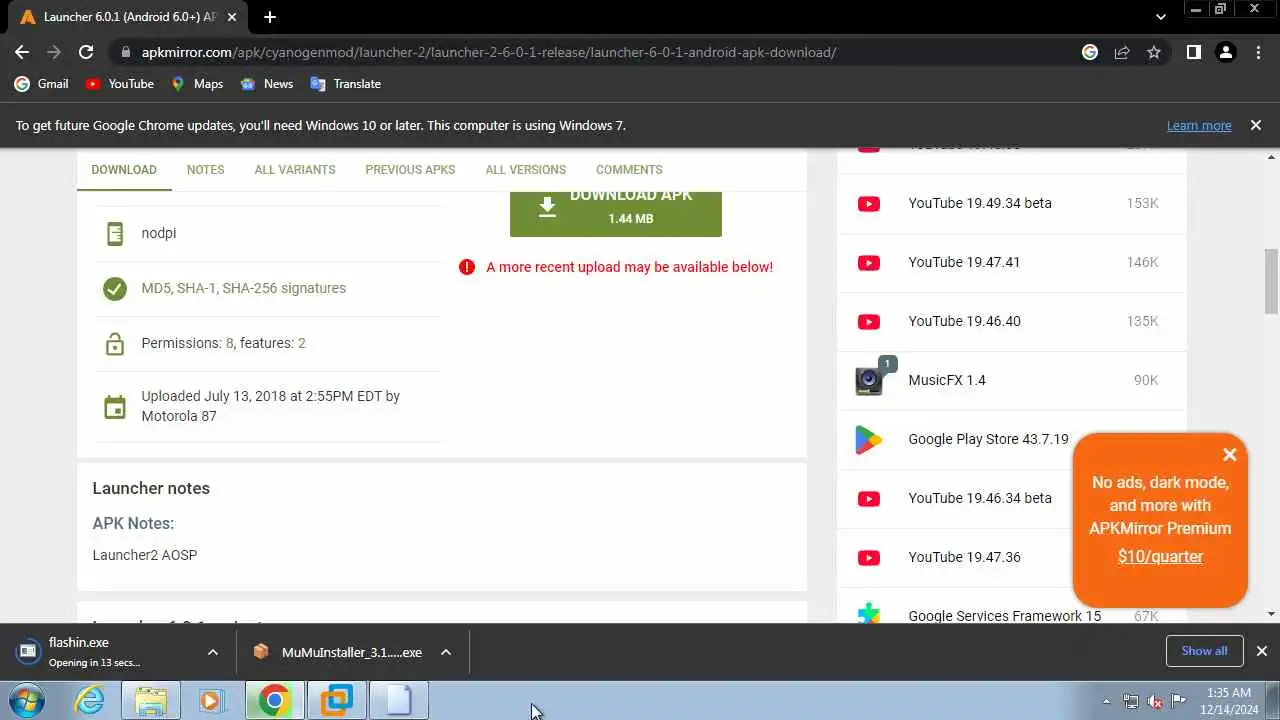Viewport: 1280px width, 720px height.
Task: Open File Explorer from the taskbar
Action: coord(151,700)
